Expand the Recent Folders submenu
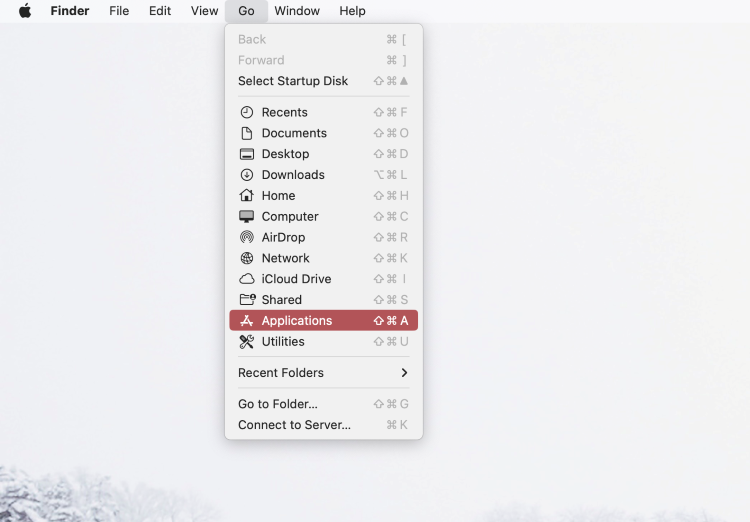 324,373
